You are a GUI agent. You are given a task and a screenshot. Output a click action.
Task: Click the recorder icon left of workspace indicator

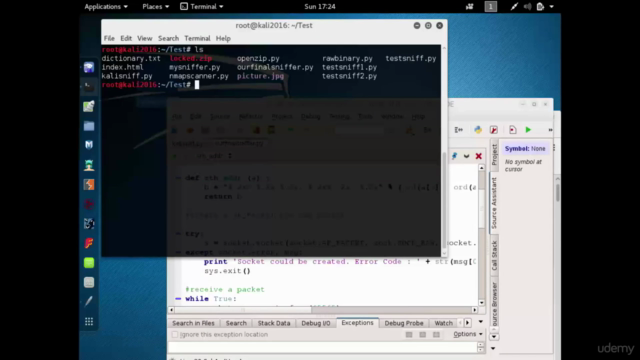[469, 7]
